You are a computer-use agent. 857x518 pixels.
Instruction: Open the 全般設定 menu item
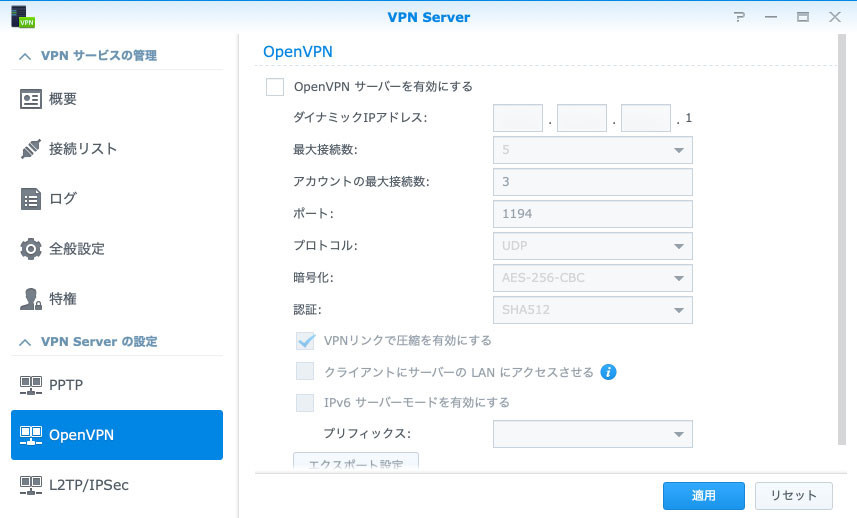tap(117, 249)
